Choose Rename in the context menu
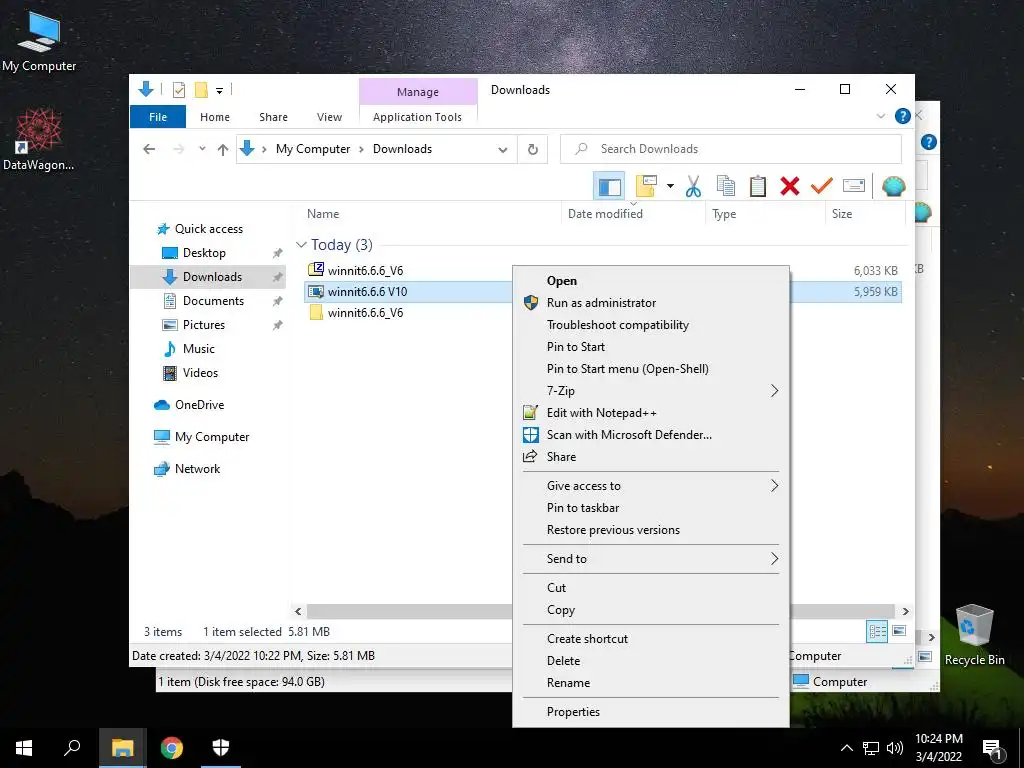This screenshot has height=768, width=1024. [x=651, y=682]
